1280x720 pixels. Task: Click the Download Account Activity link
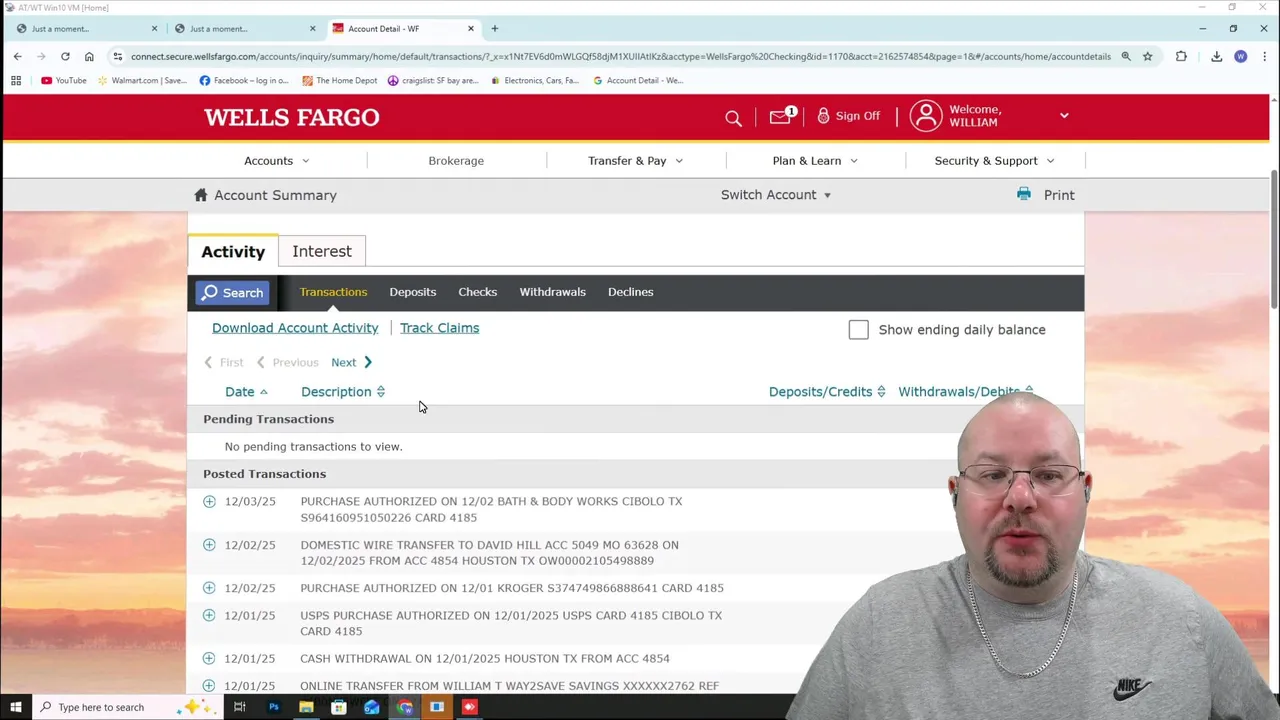(x=295, y=328)
